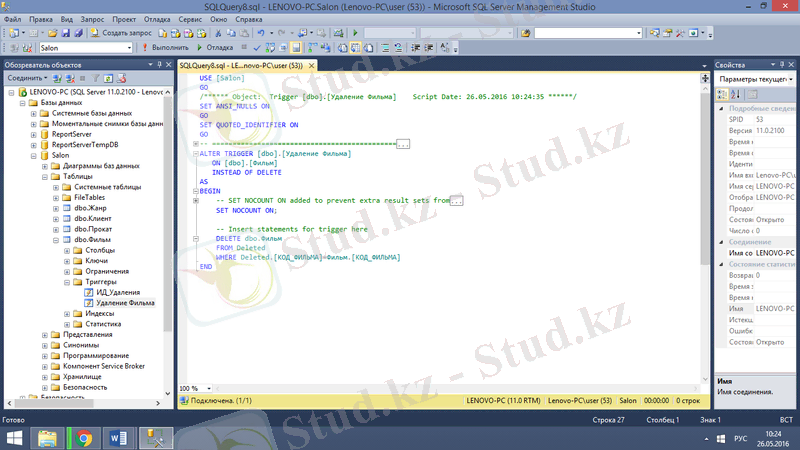The width and height of the screenshot is (800, 450).
Task: Collapse the Salon database node
Action: 34,156
